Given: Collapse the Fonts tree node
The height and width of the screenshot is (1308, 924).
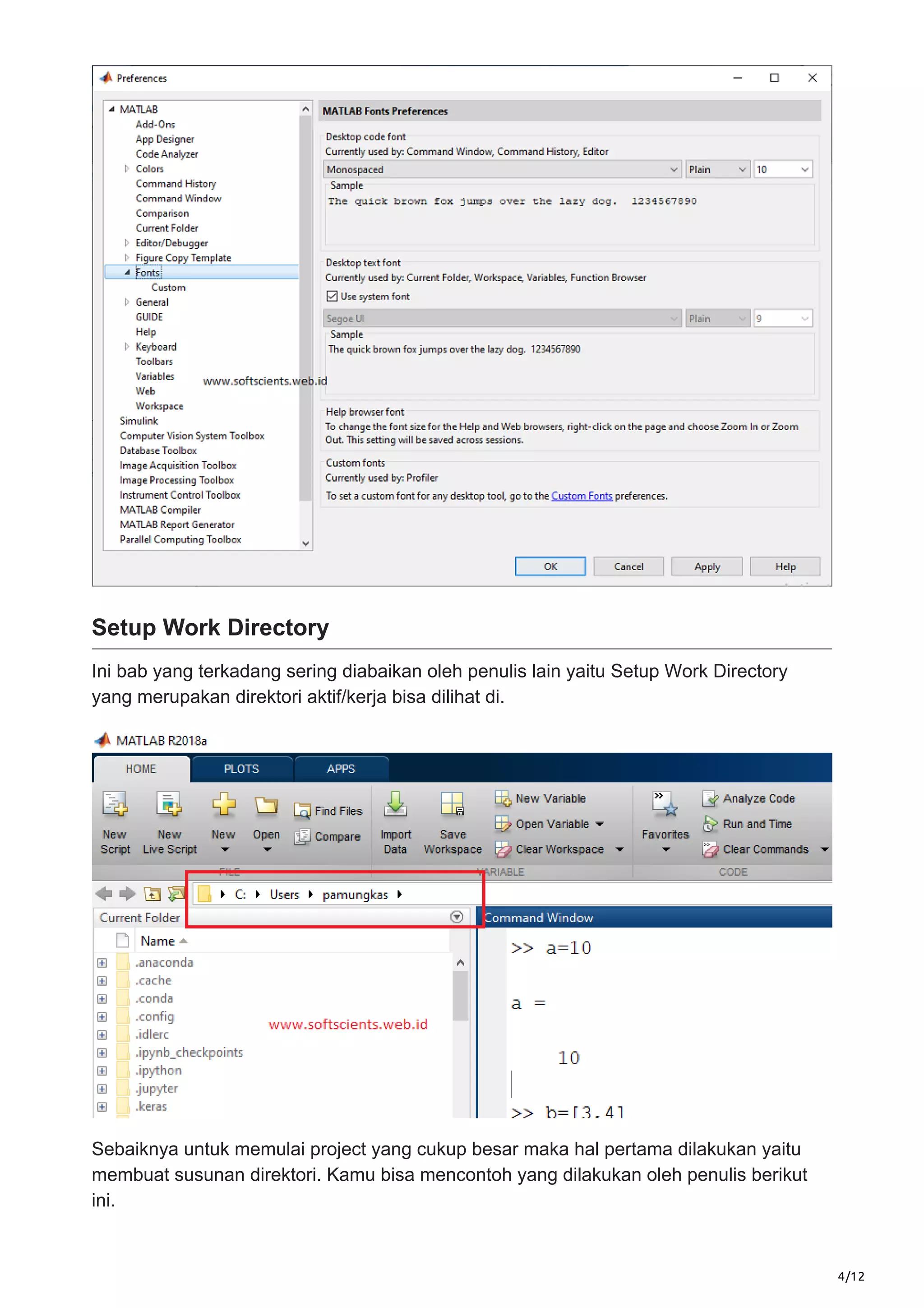Looking at the screenshot, I should (x=127, y=272).
